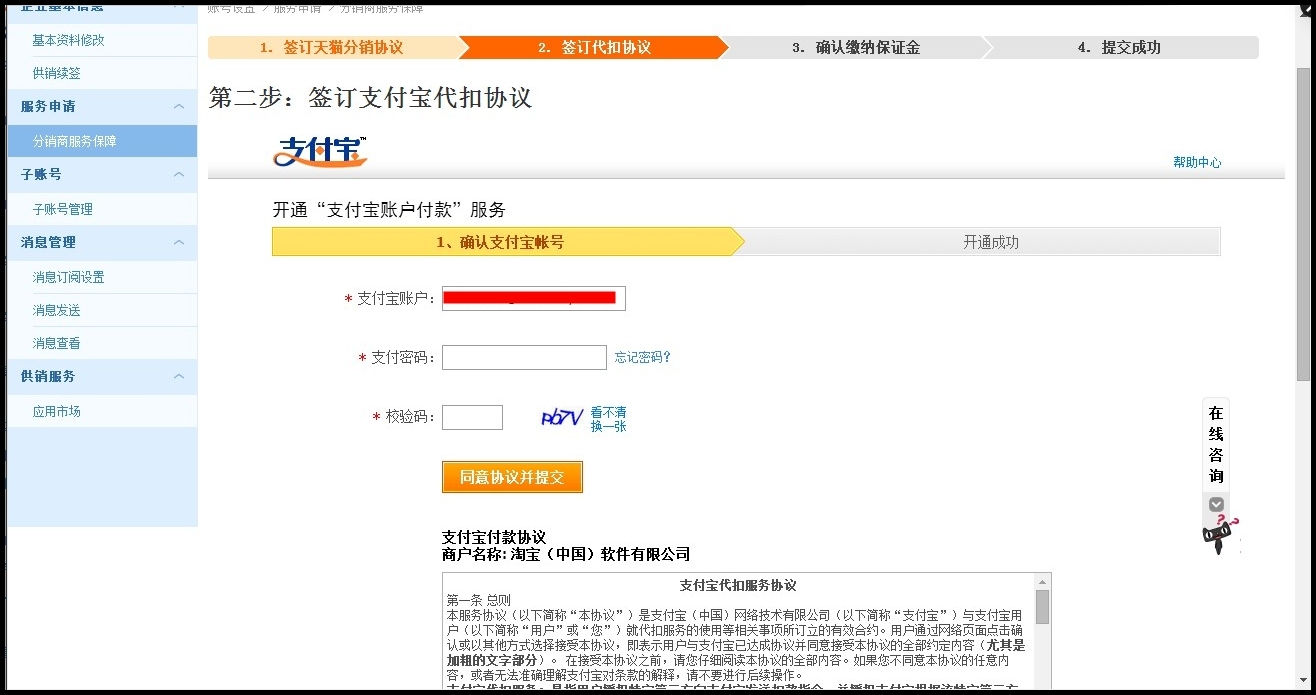
Task: Click the 校验码 input box
Action: click(472, 418)
